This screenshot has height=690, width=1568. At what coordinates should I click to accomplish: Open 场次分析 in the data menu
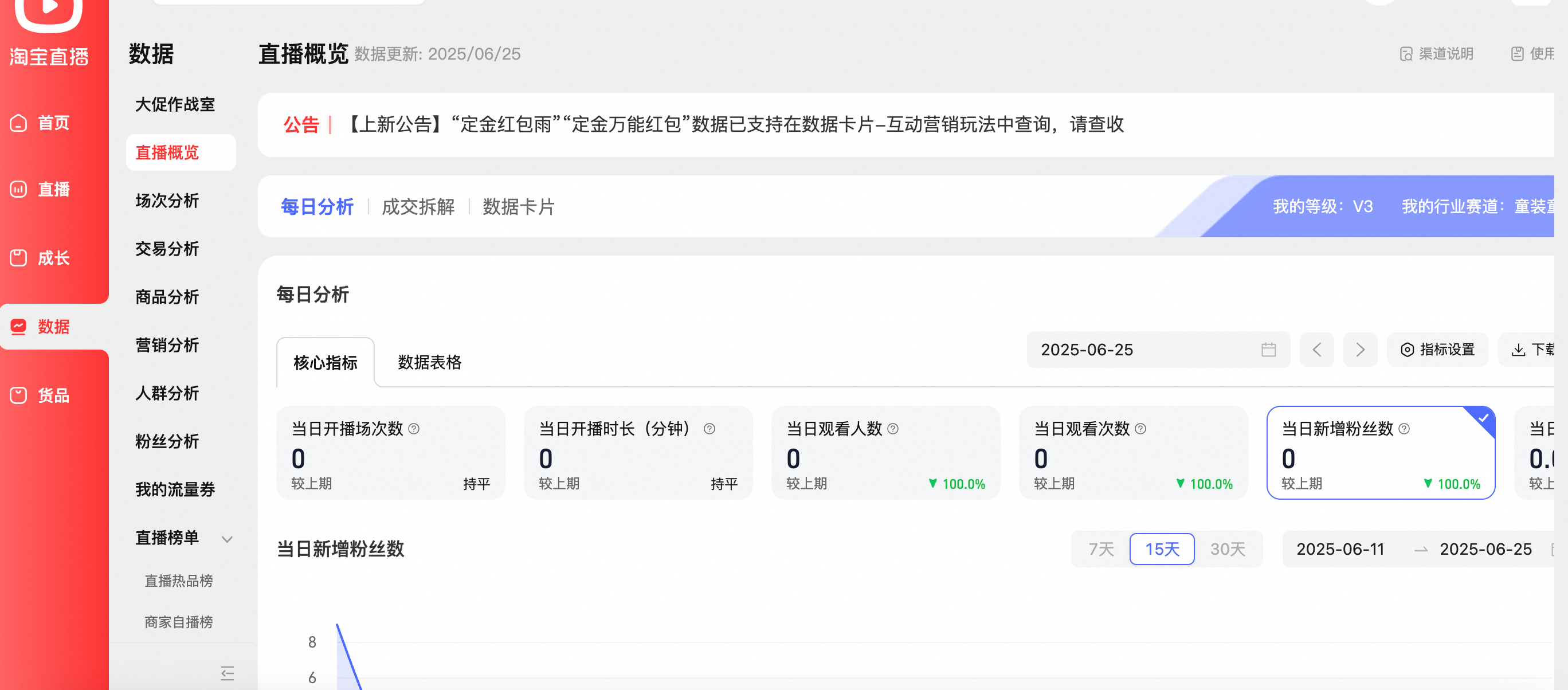(x=167, y=201)
